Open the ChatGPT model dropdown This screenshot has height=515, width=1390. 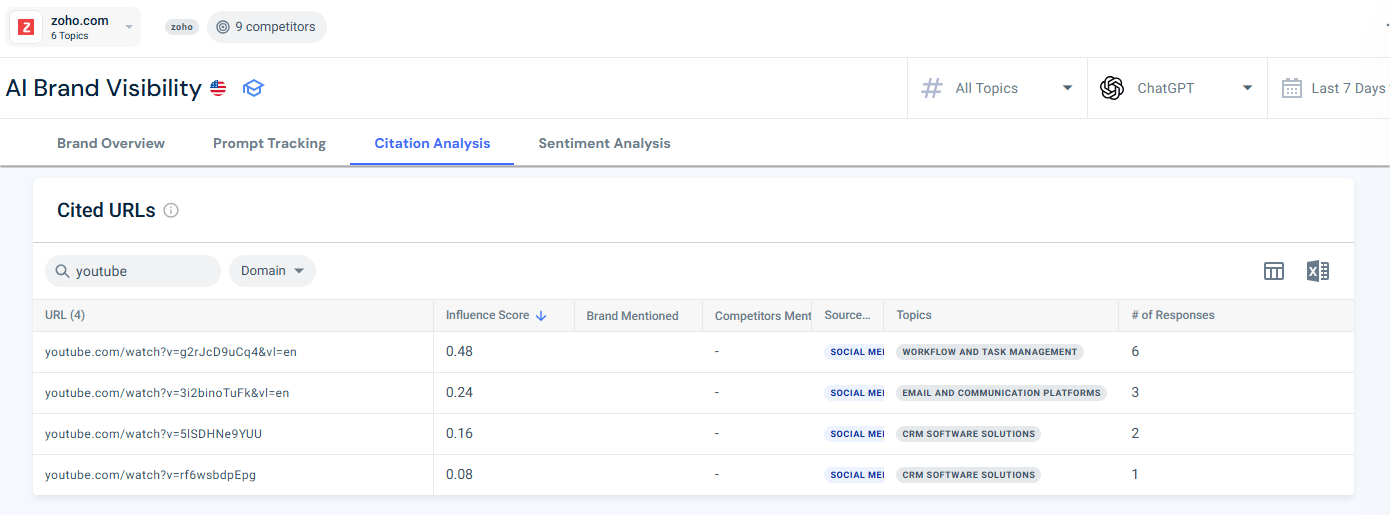pyautogui.click(x=1177, y=88)
